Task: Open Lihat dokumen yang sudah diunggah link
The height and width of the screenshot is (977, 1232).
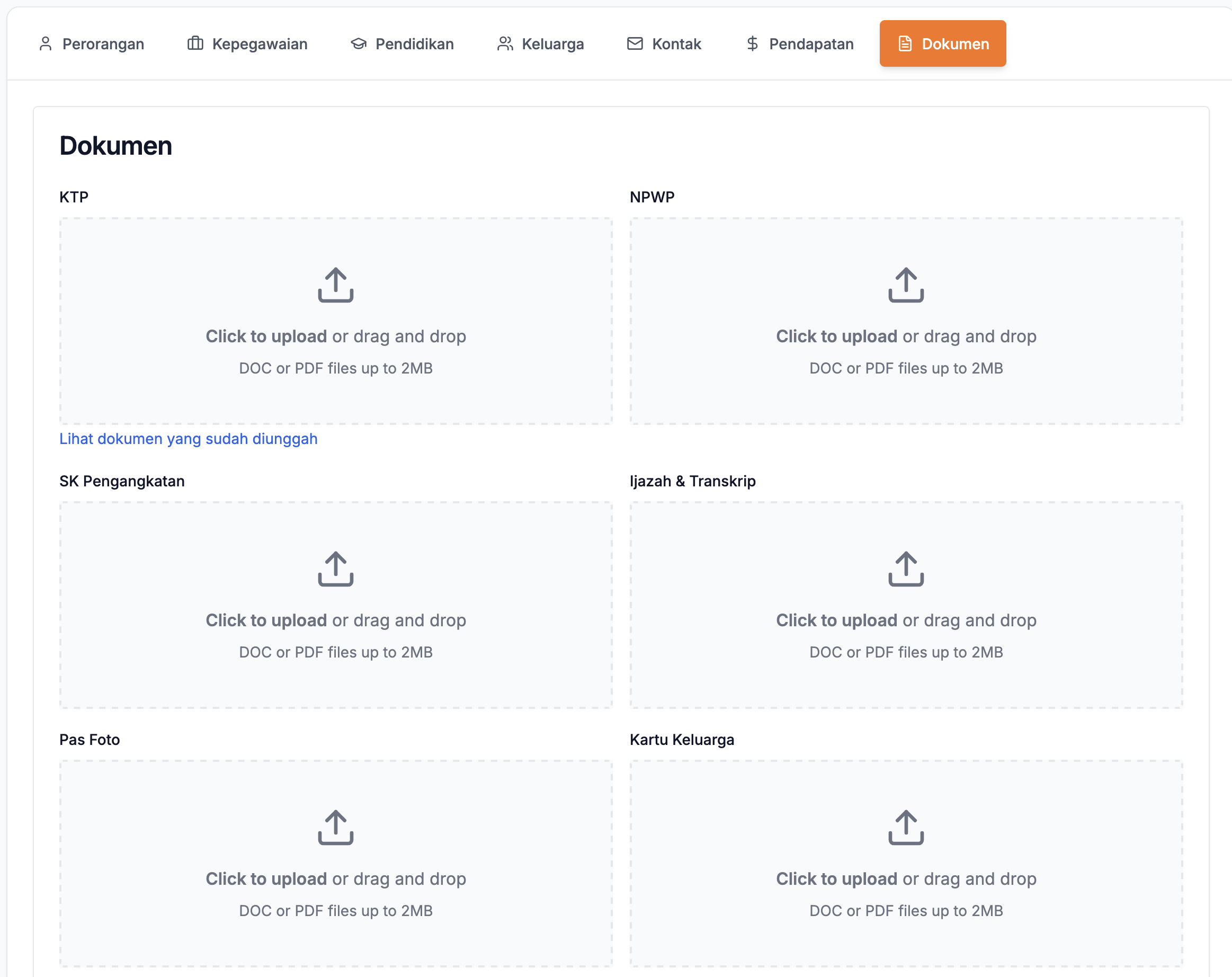Action: 189,439
